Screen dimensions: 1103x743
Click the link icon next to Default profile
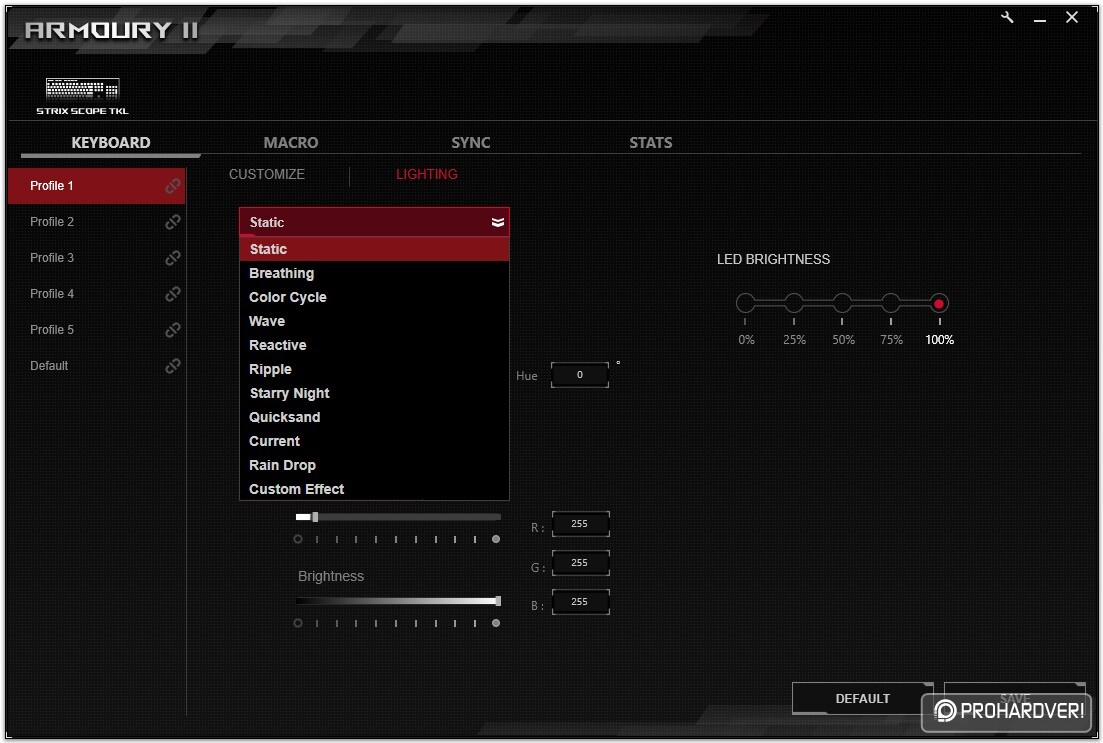pyautogui.click(x=172, y=366)
